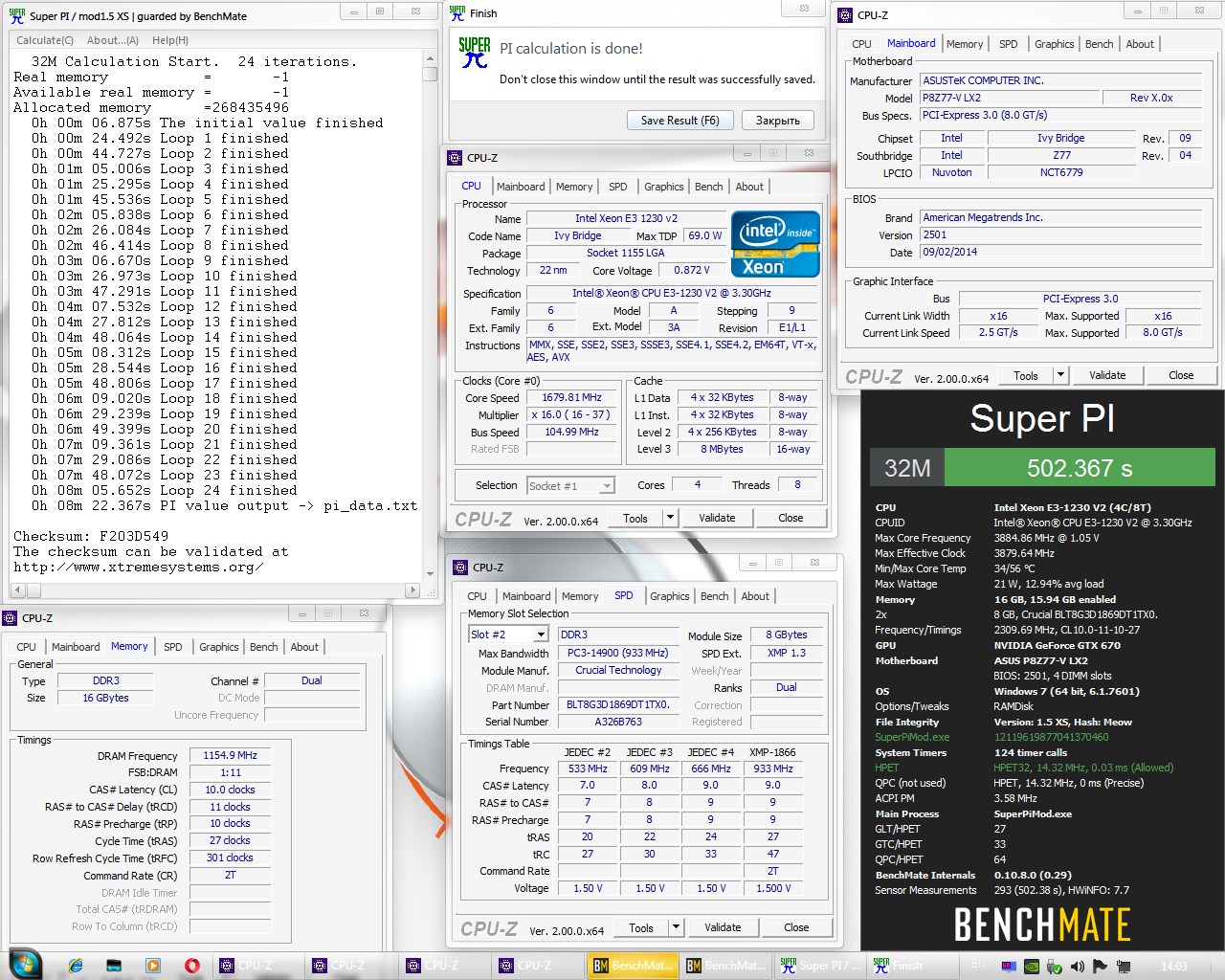This screenshot has height=980, width=1225.
Task: Click the Crucial Technology module manufacturer field
Action: (618, 670)
